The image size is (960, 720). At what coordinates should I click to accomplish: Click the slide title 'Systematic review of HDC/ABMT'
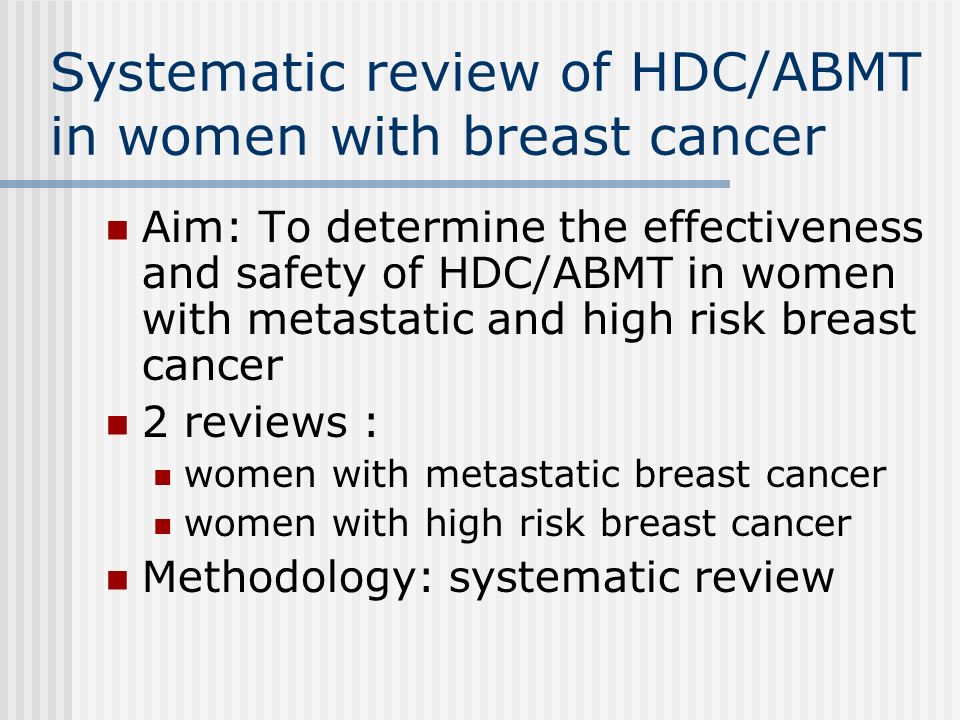(486, 75)
